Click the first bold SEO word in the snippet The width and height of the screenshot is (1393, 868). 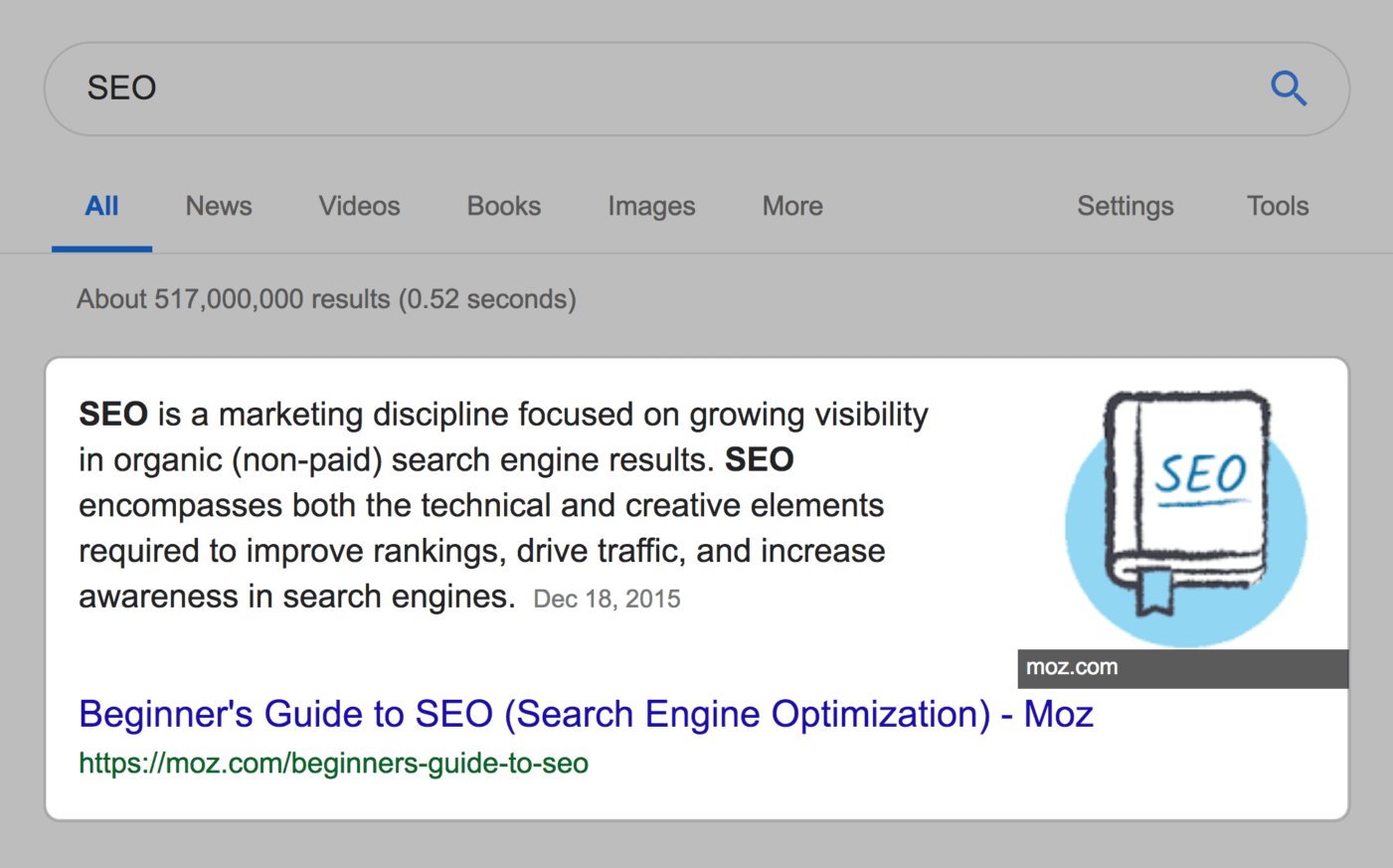click(113, 414)
